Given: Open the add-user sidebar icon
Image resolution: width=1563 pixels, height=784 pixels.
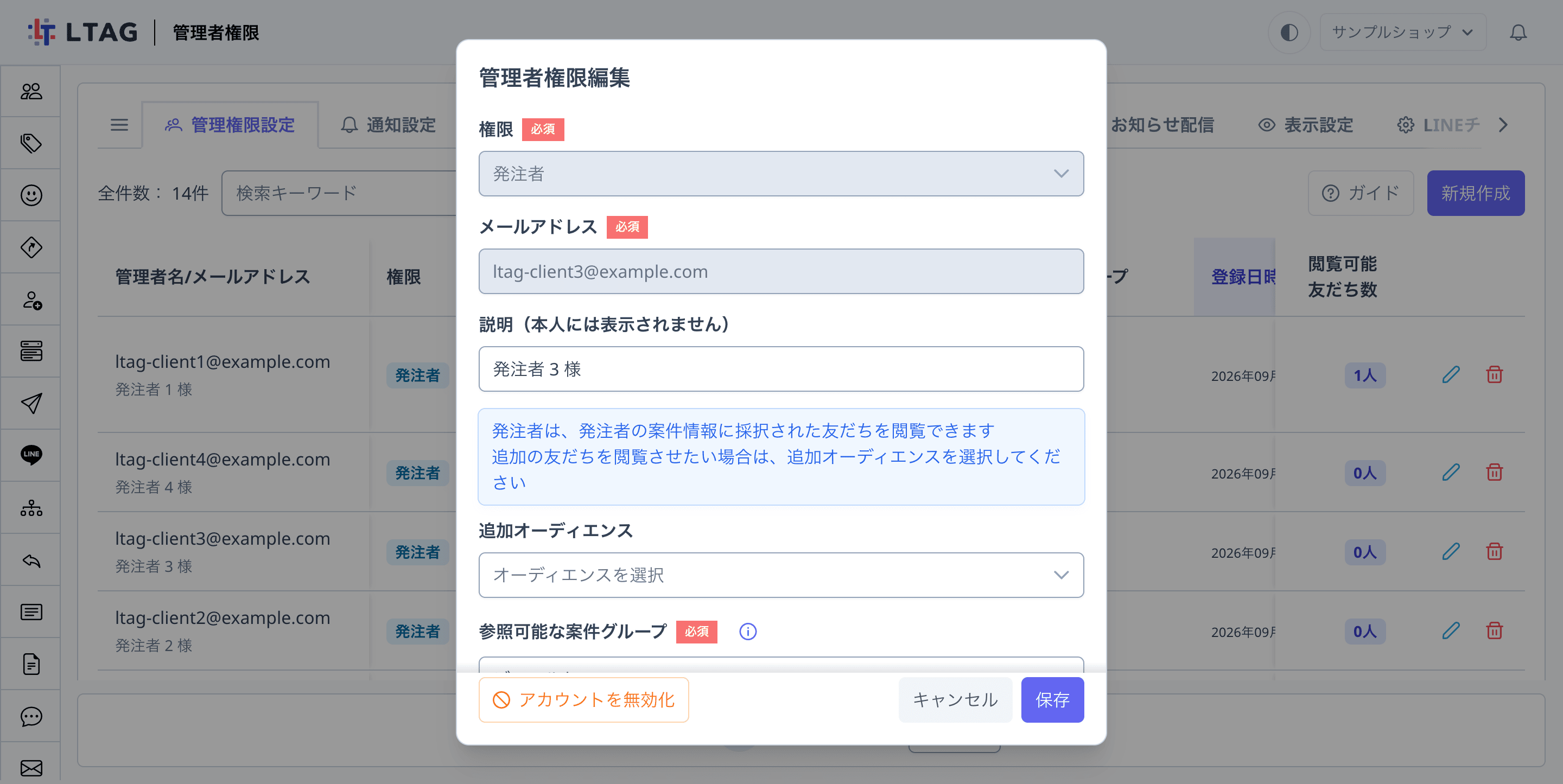Looking at the screenshot, I should (x=31, y=299).
